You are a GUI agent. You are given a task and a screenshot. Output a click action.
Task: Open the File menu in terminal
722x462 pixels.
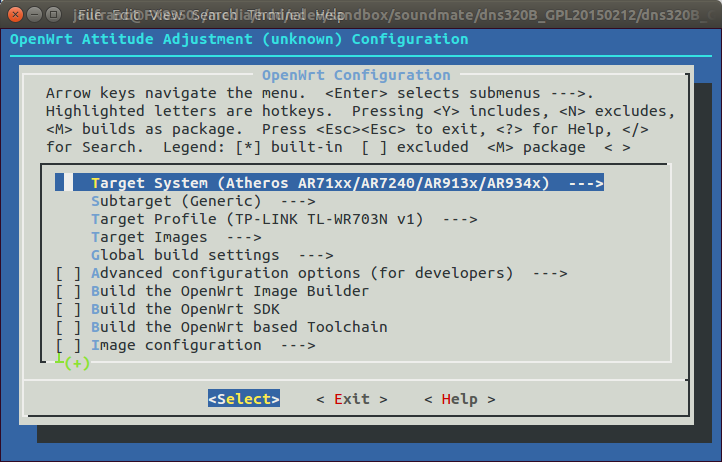(x=90, y=15)
